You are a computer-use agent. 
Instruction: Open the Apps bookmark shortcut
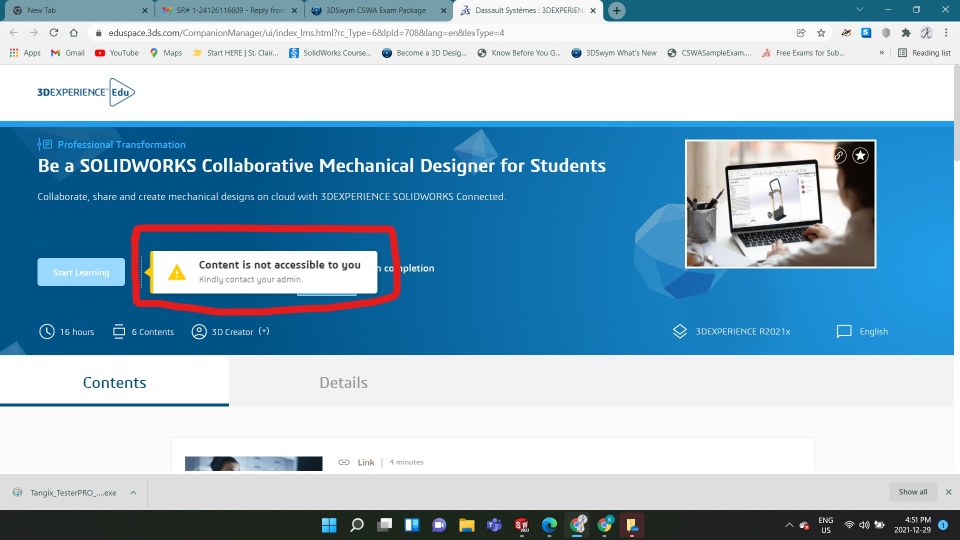tap(24, 53)
